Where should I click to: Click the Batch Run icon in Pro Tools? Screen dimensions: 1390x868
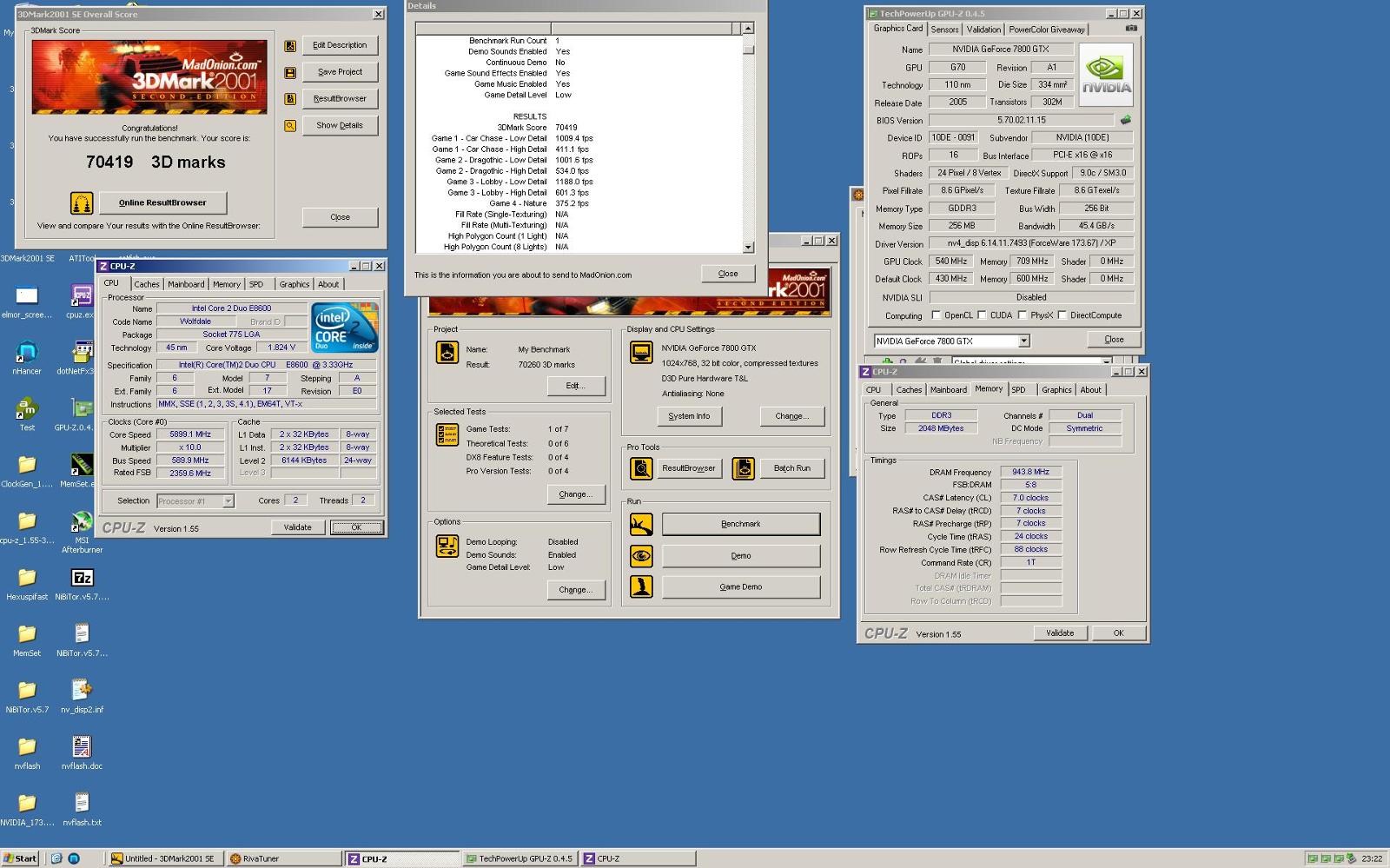(x=743, y=468)
